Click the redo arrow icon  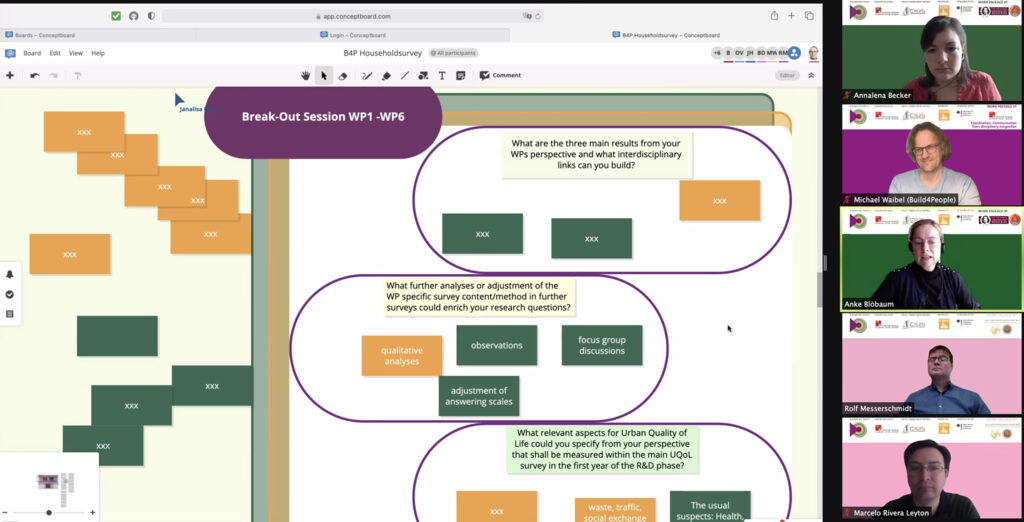click(x=54, y=76)
